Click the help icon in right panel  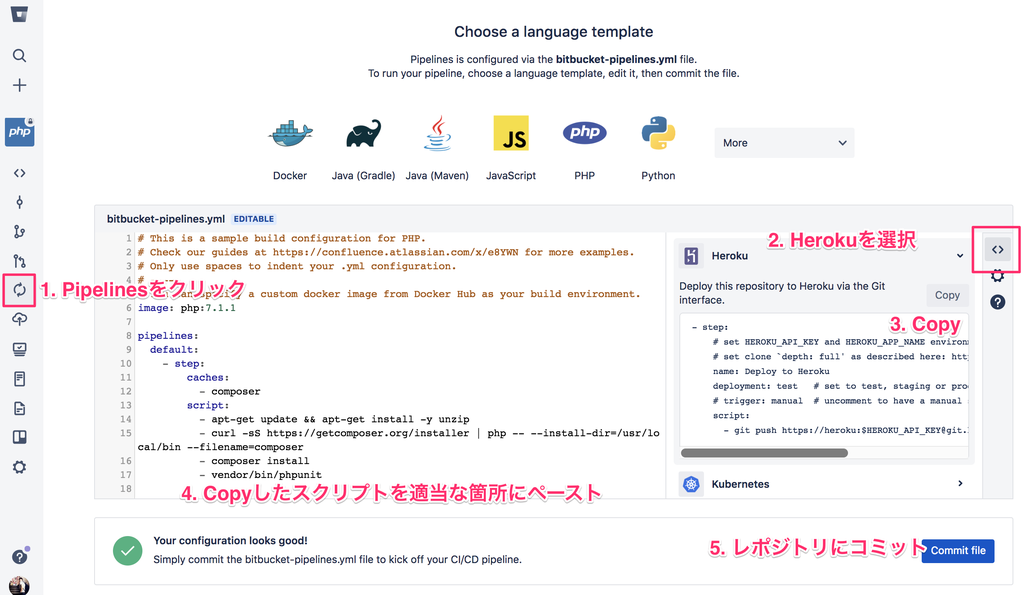pyautogui.click(x=997, y=302)
